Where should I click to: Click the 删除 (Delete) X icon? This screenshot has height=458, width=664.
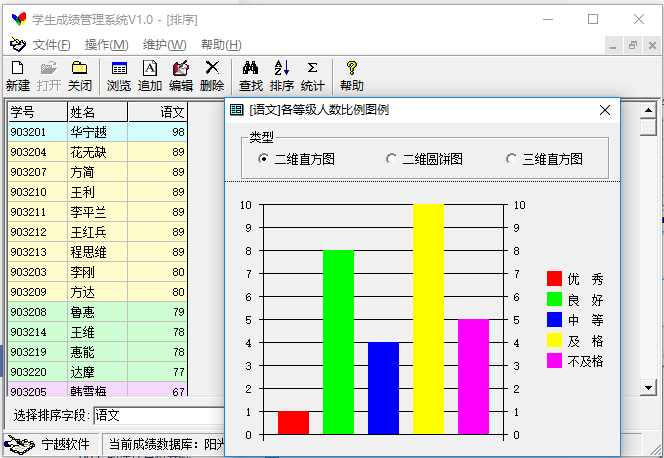pyautogui.click(x=212, y=68)
